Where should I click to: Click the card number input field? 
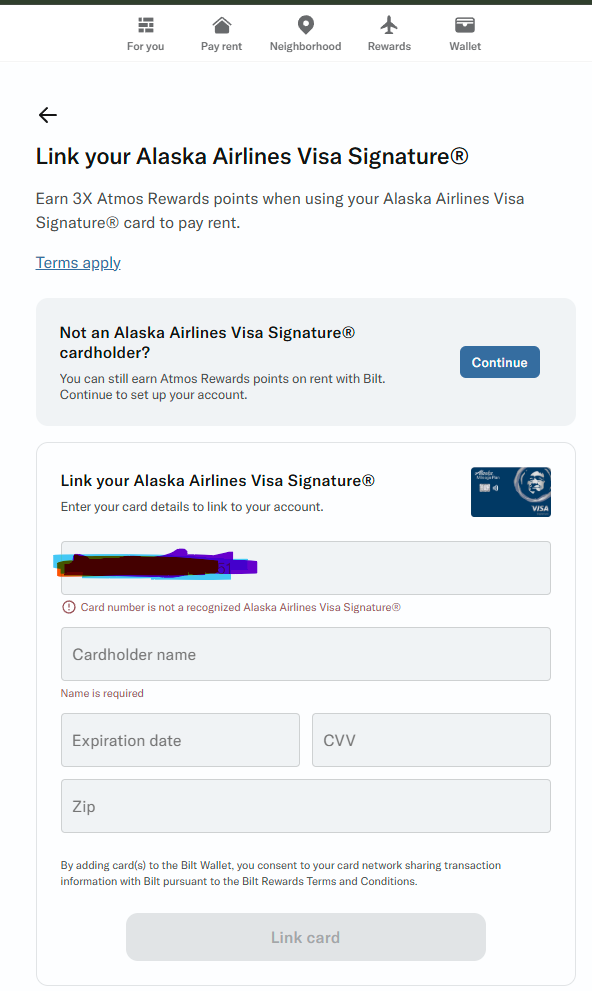pyautogui.click(x=305, y=567)
